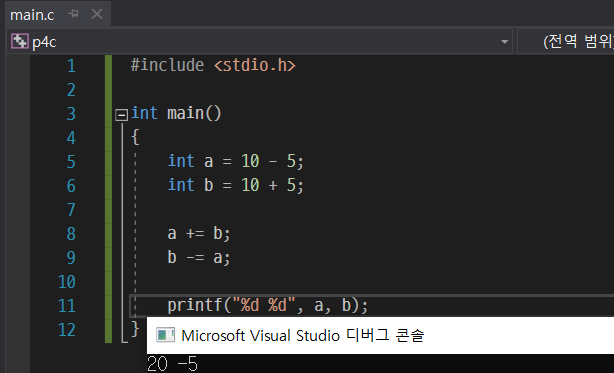
Task: Click line number 5 in the margin
Action: coord(71,162)
